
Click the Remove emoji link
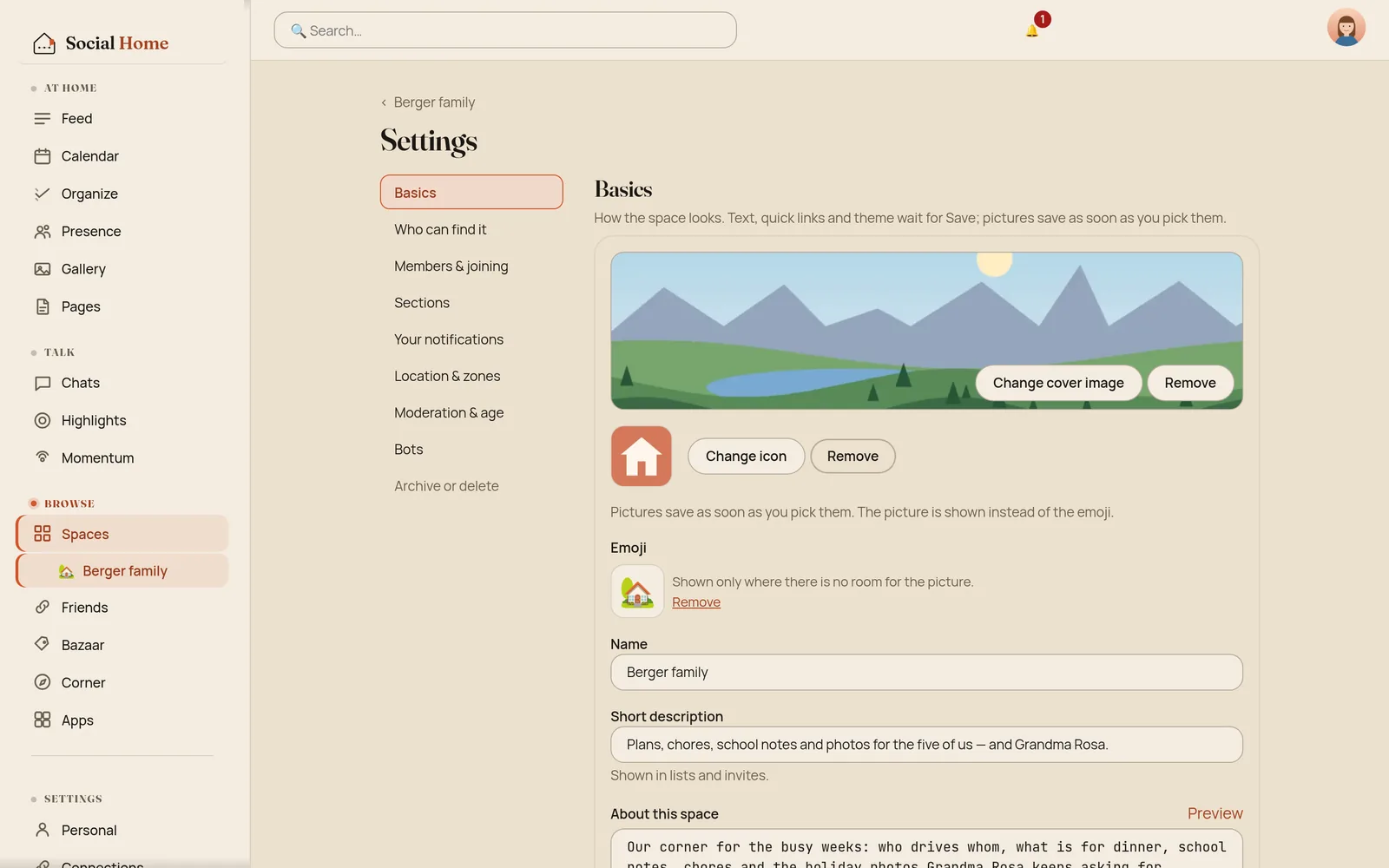tap(696, 602)
